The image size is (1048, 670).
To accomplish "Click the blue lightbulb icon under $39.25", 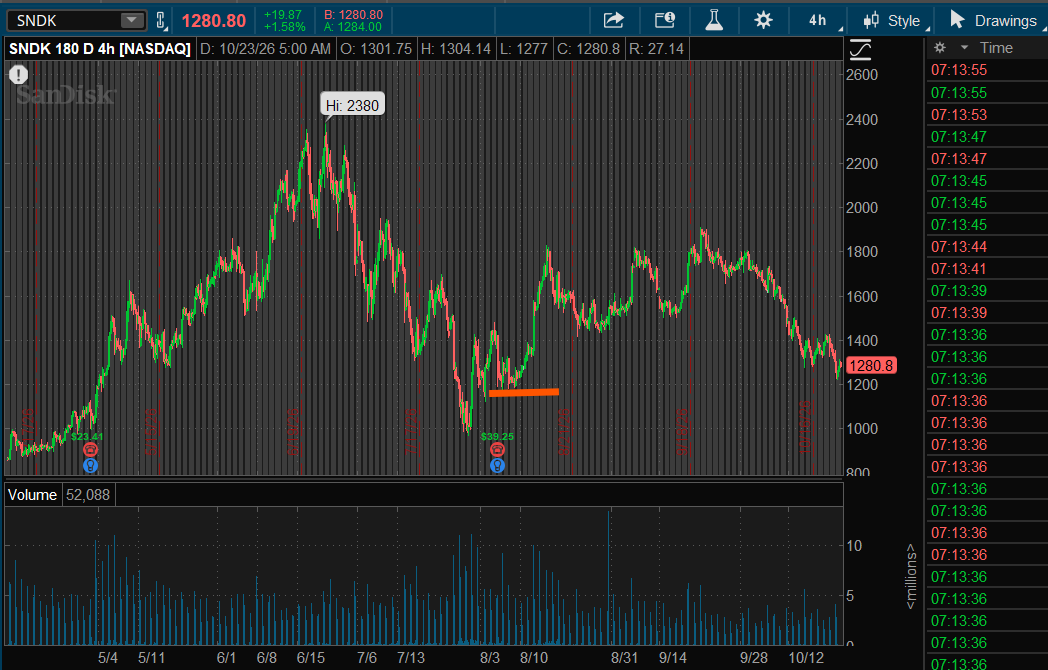I will click(x=497, y=465).
